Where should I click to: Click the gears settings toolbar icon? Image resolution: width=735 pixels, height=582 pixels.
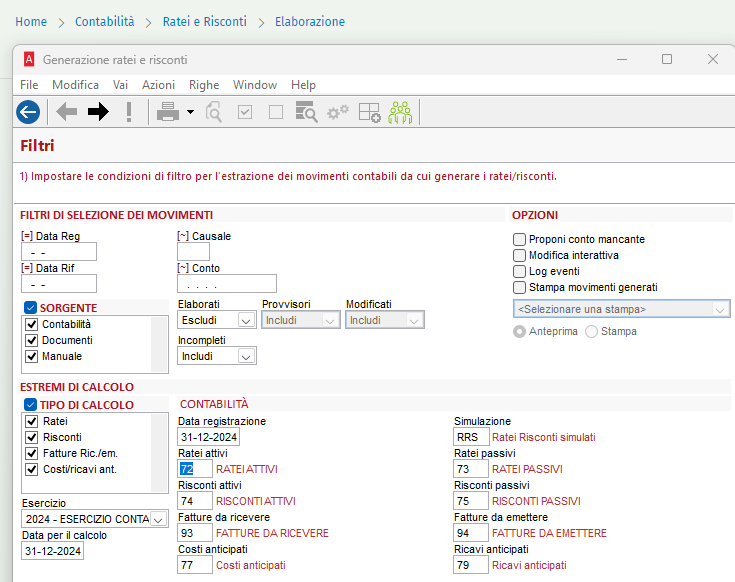tap(338, 112)
